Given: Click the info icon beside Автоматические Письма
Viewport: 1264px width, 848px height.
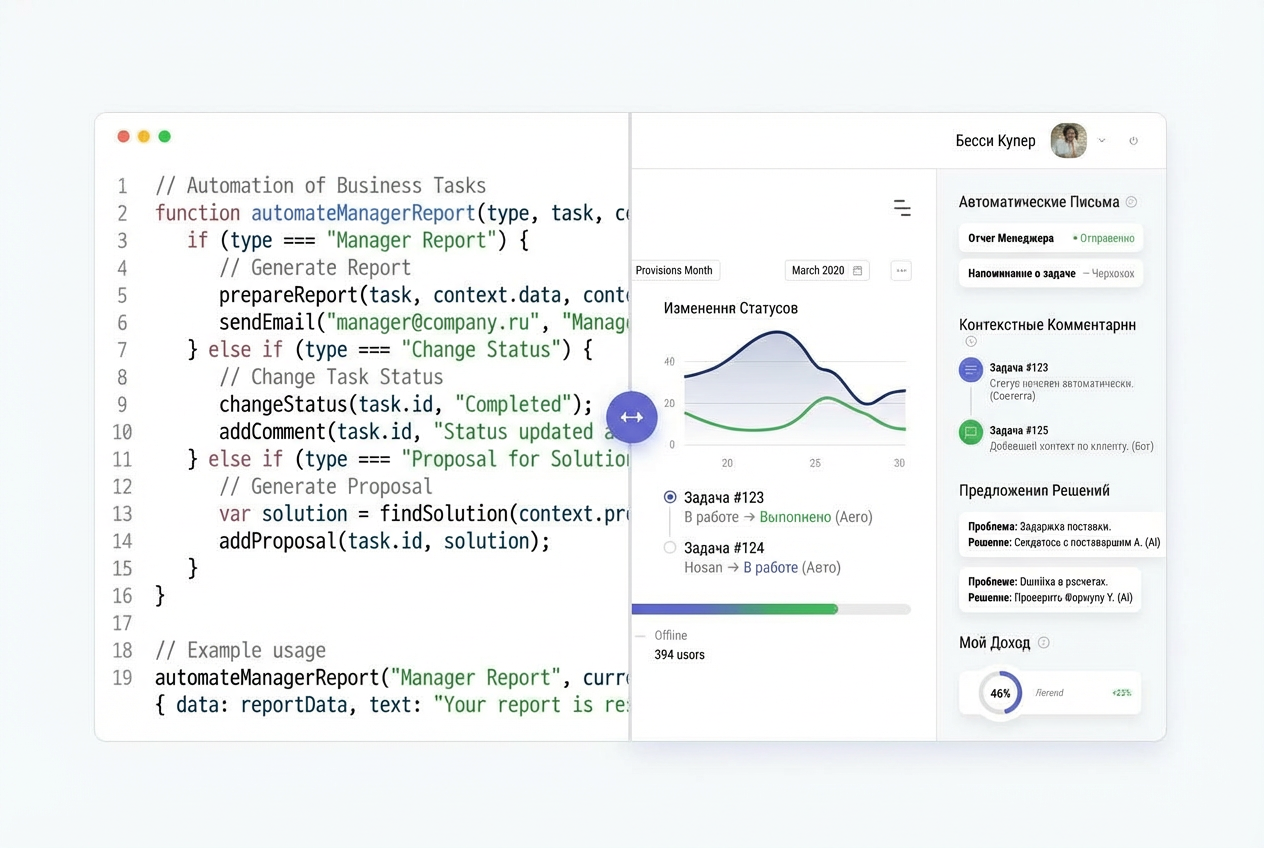Looking at the screenshot, I should click(x=1131, y=202).
